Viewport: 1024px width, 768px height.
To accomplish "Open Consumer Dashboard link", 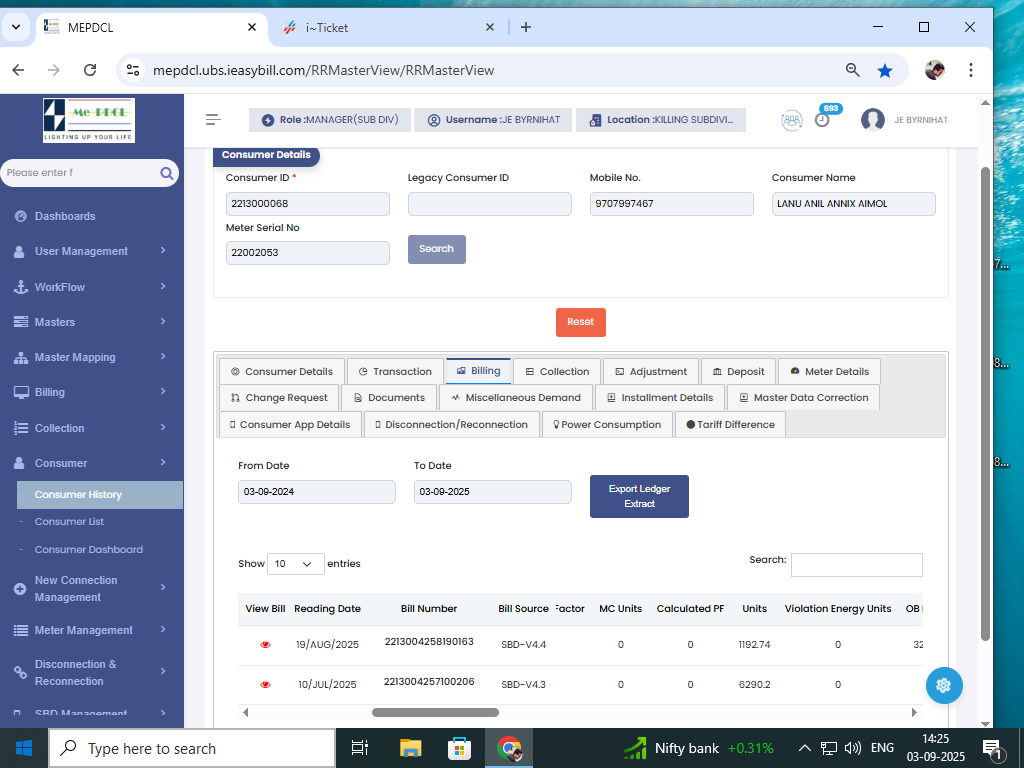I will [x=89, y=550].
